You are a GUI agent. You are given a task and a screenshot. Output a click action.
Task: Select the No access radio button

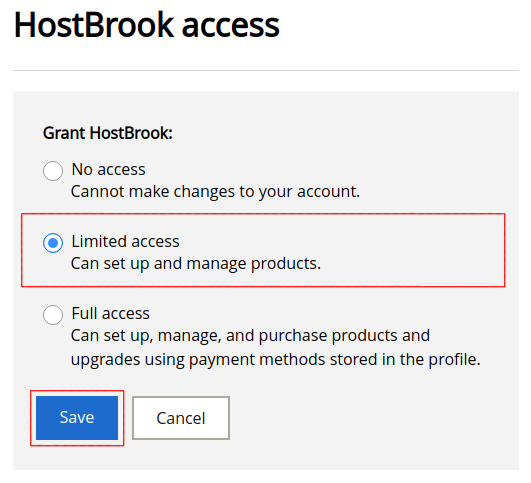pyautogui.click(x=53, y=171)
